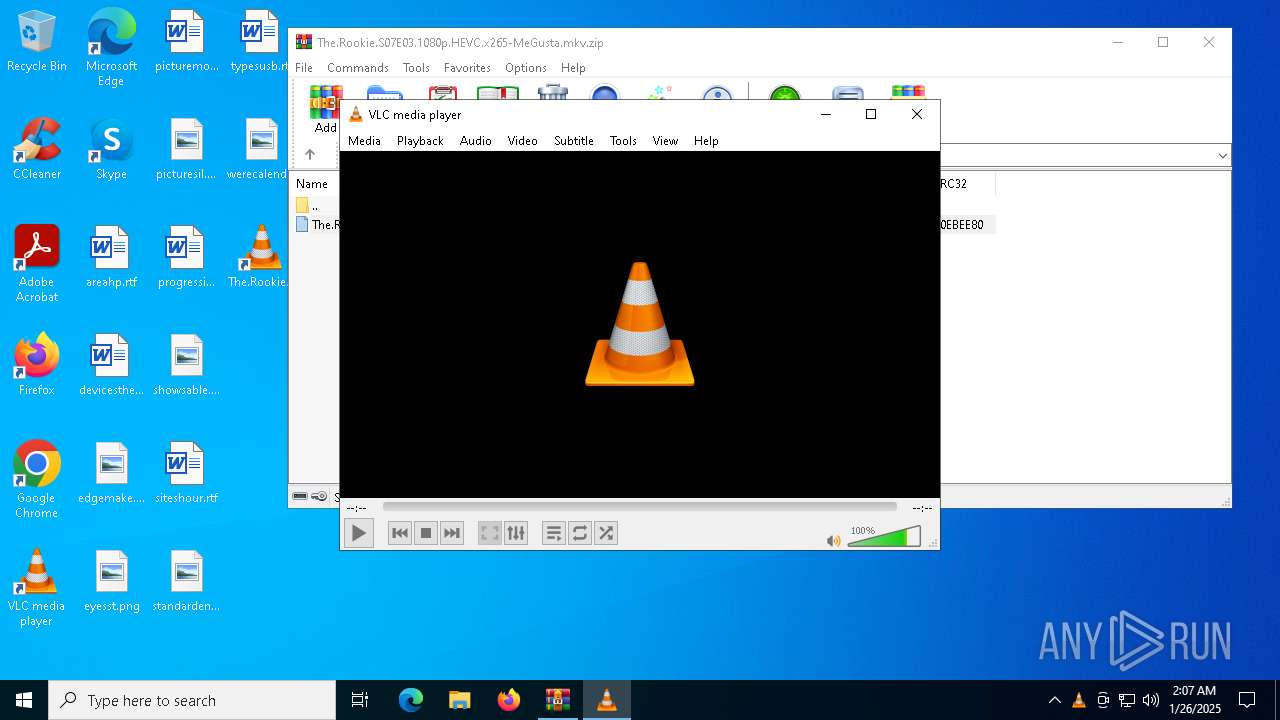Open the notification center

point(1247,700)
